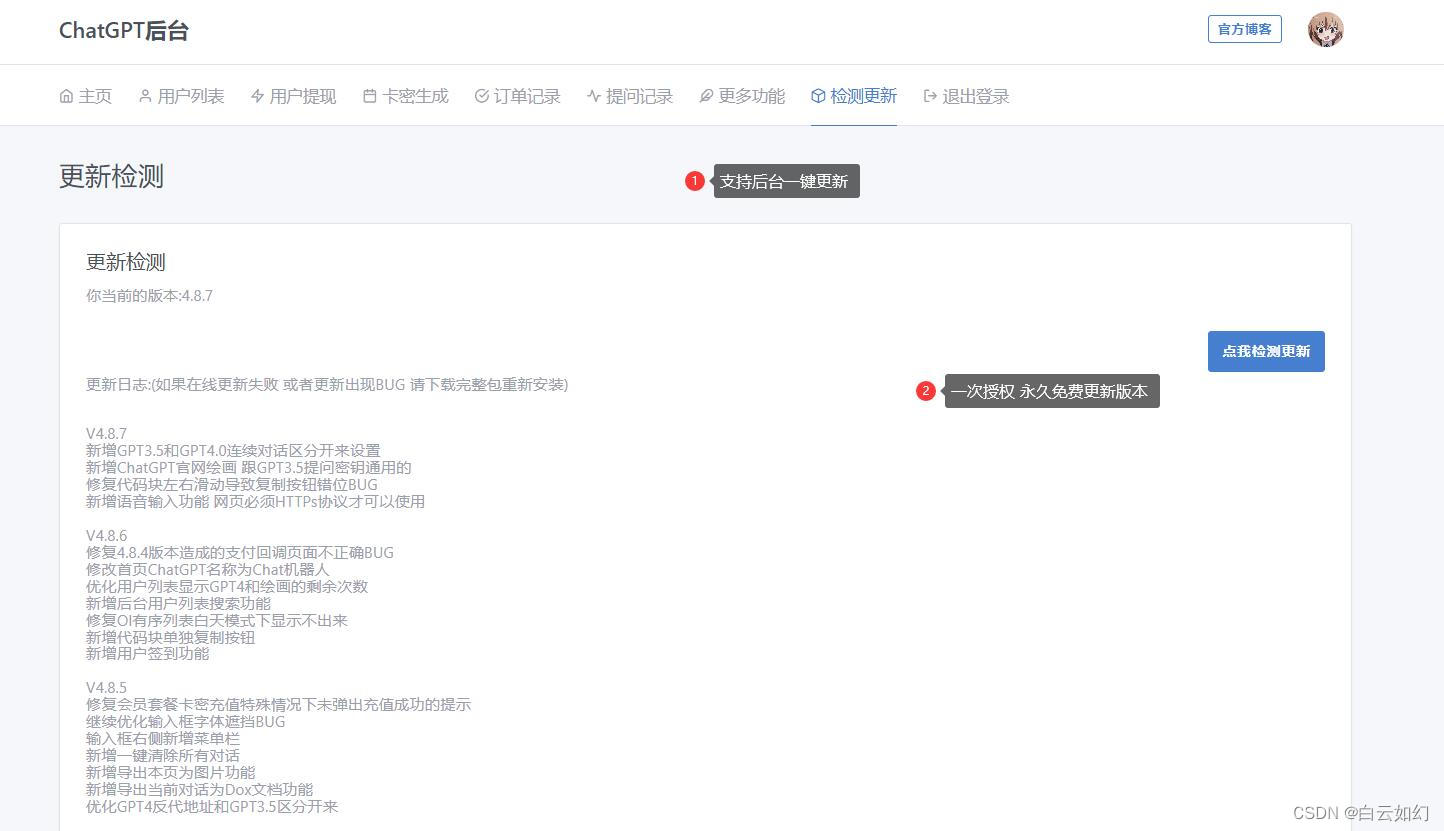Click the V4.8.6 version label
Screen dimensions: 1444x831
pos(106,536)
